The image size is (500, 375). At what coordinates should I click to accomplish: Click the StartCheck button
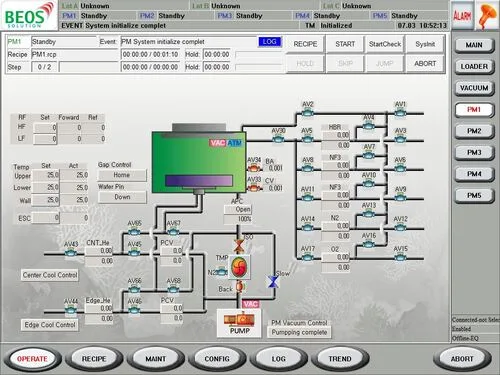pos(385,44)
